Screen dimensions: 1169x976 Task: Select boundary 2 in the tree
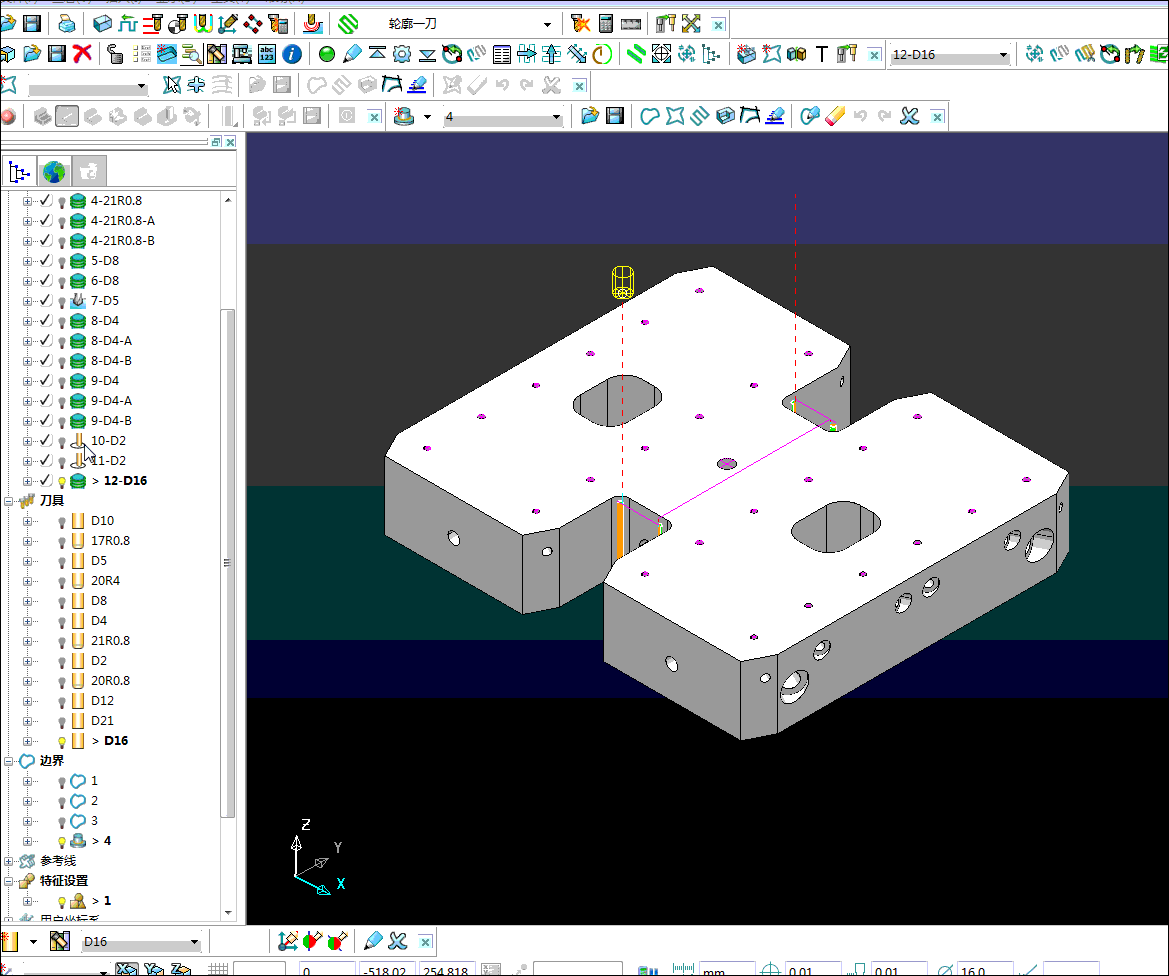pyautogui.click(x=94, y=801)
